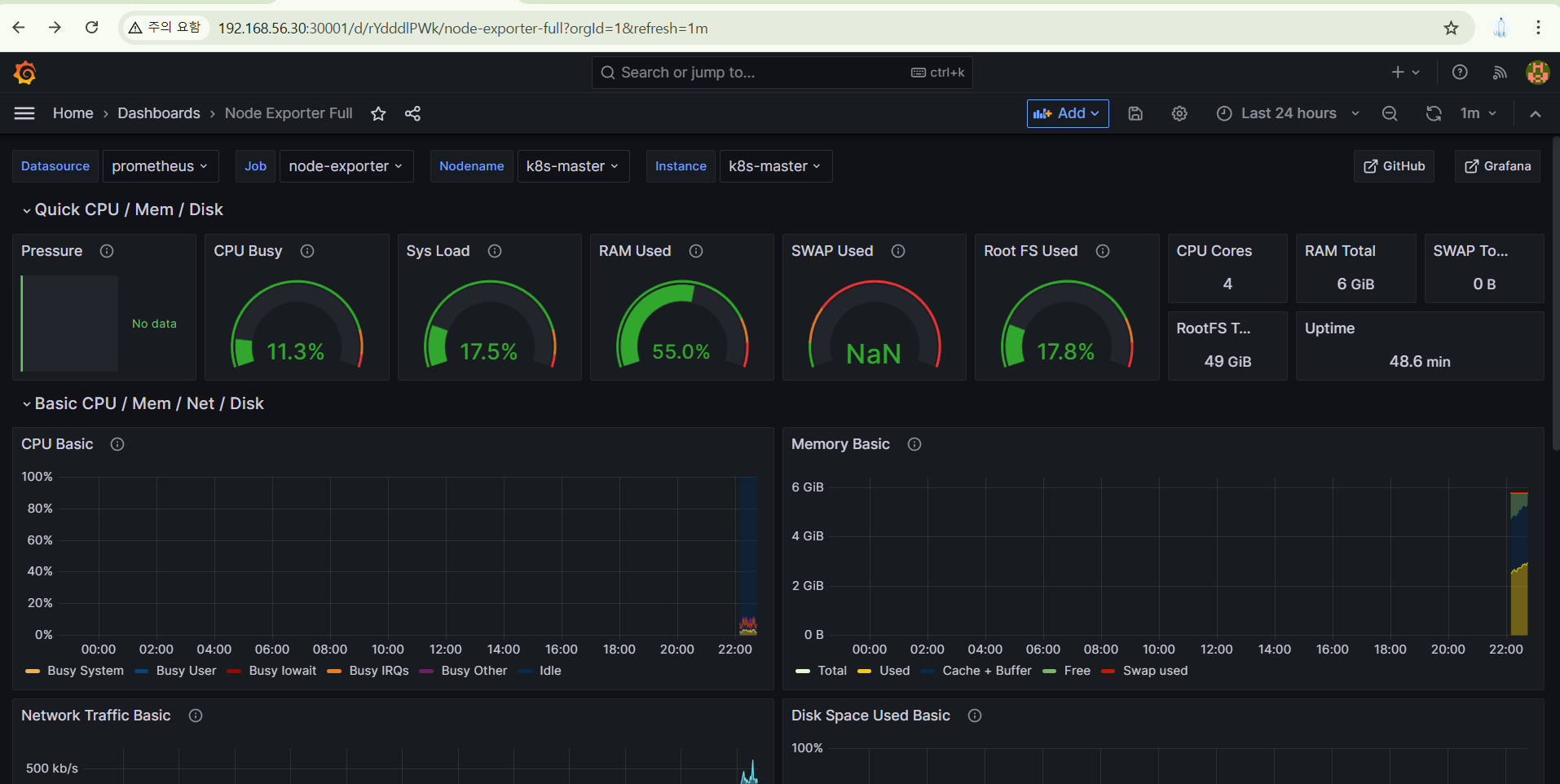Zoom out the time range
Screen dimensions: 1560x784
click(1390, 113)
